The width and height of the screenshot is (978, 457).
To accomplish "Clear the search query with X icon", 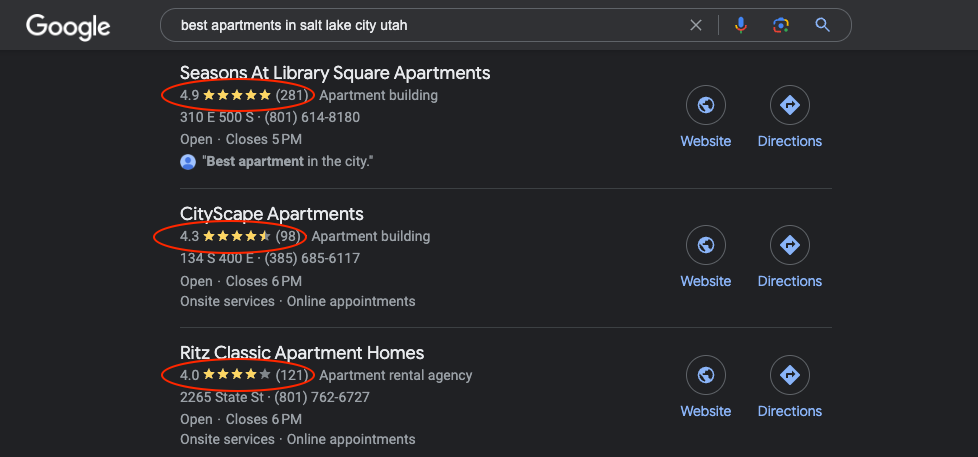I will tap(695, 25).
